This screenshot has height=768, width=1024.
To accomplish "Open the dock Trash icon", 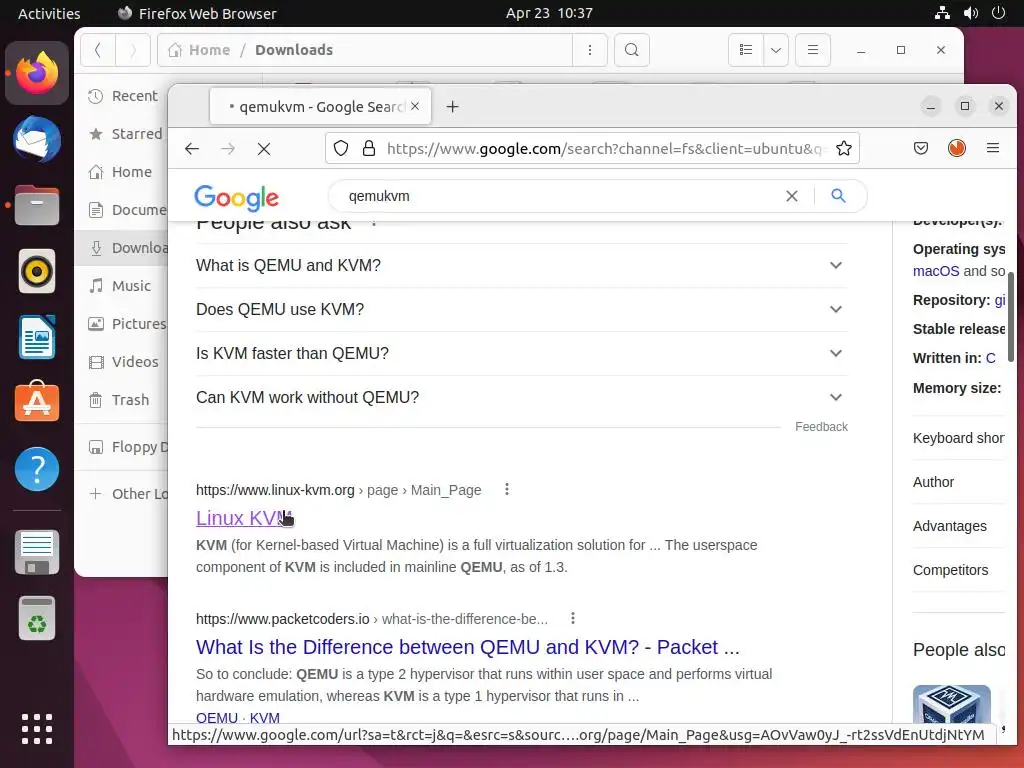I will [37, 618].
